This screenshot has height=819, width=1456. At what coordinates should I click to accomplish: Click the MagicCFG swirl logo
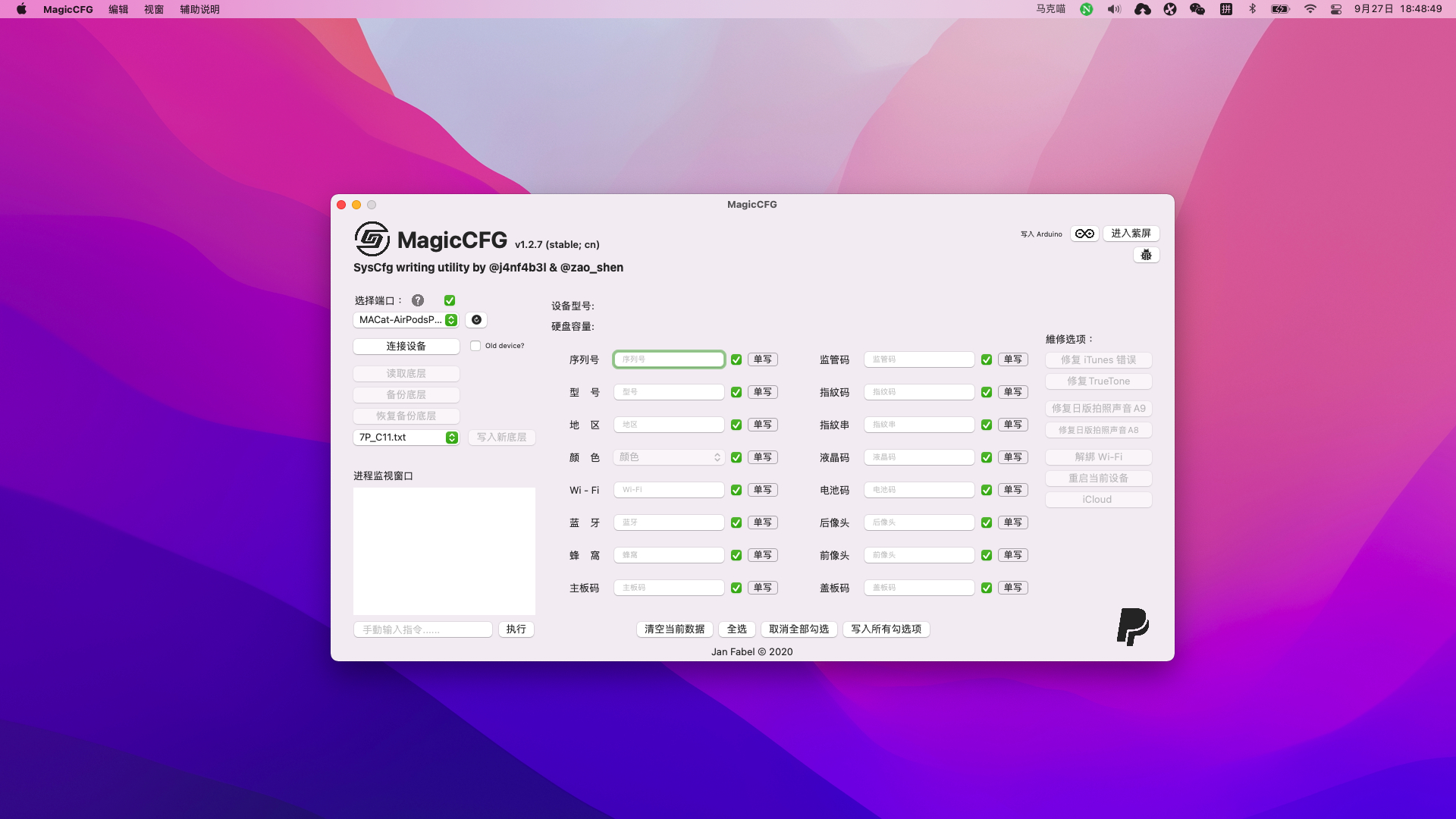click(x=372, y=239)
